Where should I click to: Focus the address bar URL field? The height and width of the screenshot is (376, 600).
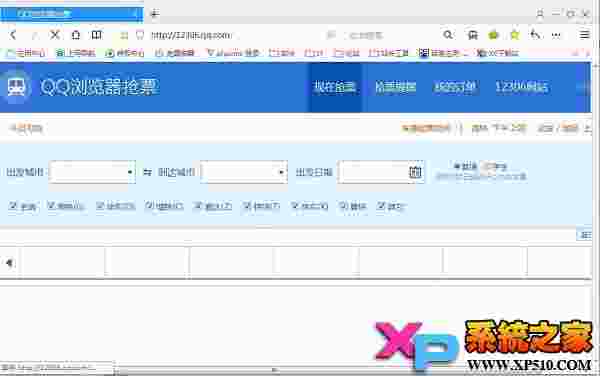coord(191,36)
